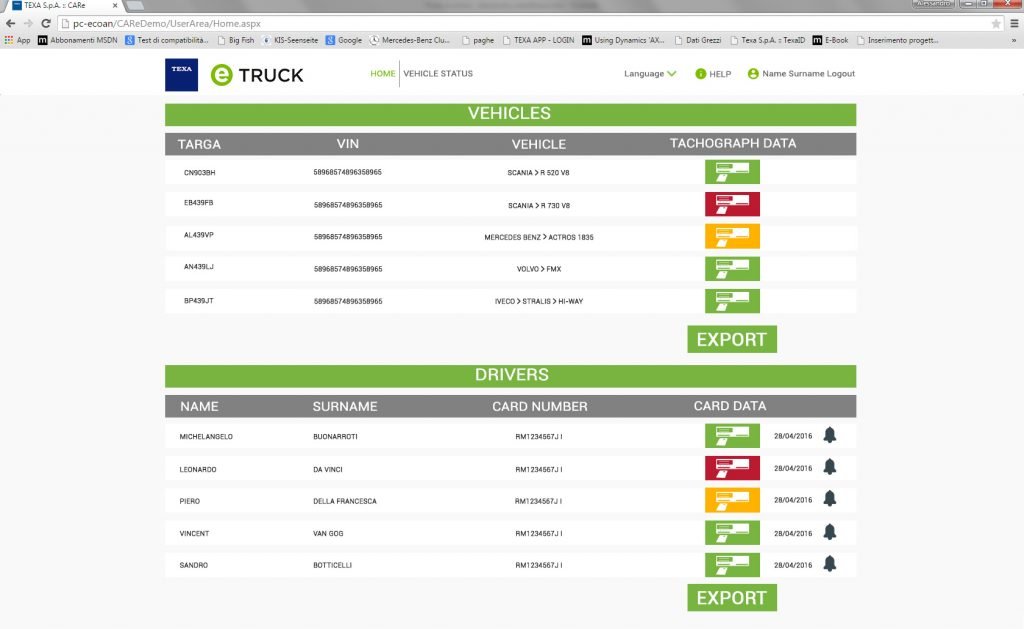The image size is (1024, 629).
Task: Click the red card data icon for Leonardo
Action: point(732,468)
